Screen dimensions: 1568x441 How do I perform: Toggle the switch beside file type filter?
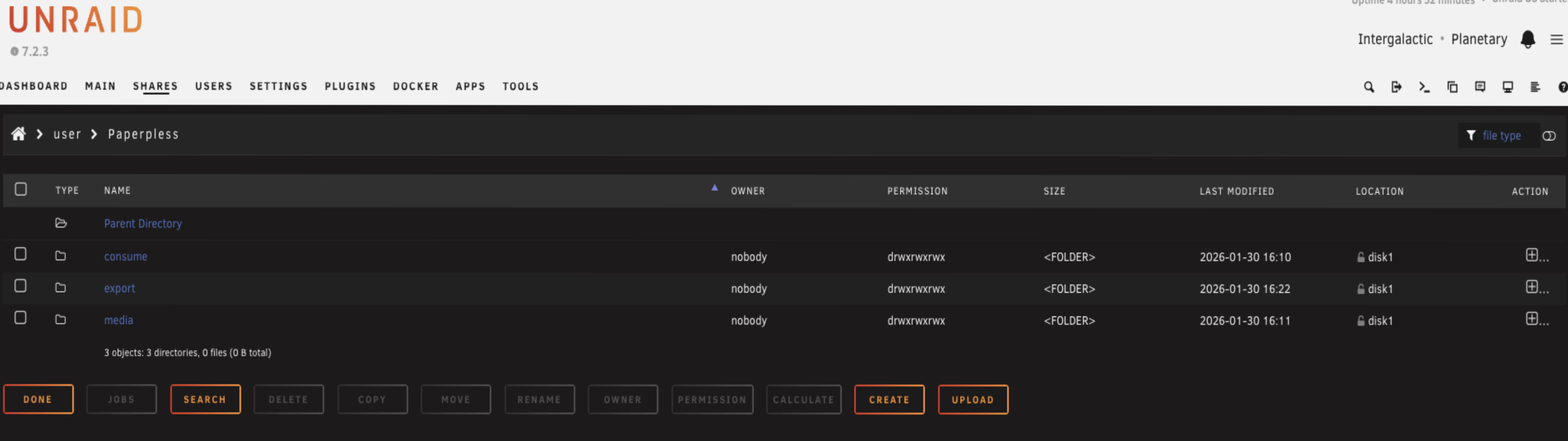click(1548, 136)
